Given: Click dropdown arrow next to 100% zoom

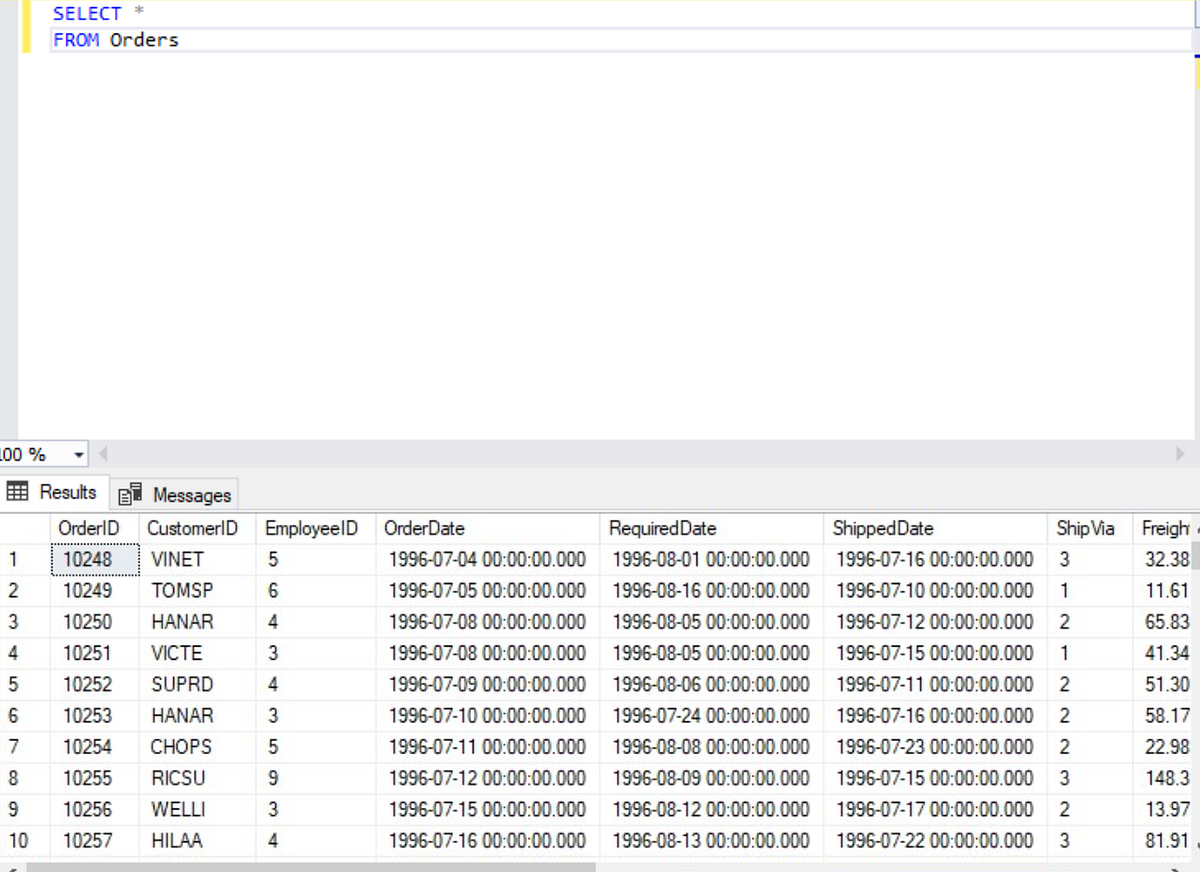Looking at the screenshot, I should click(76, 454).
